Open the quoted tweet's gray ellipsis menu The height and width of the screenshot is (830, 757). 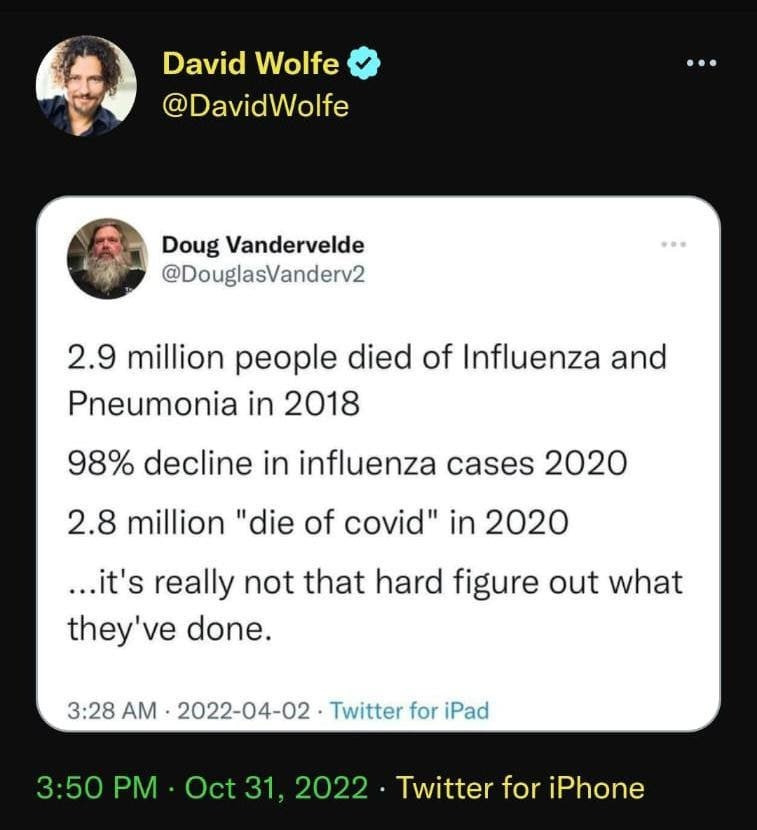[x=672, y=244]
